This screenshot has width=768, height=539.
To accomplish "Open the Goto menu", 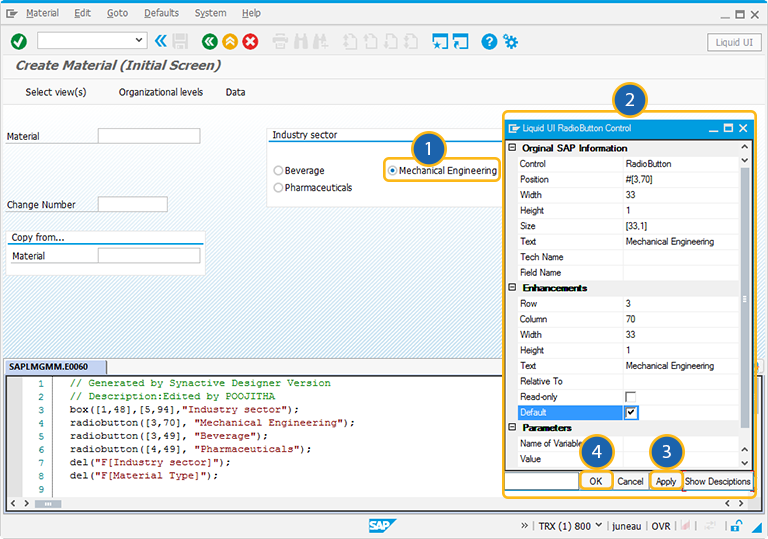I will 118,13.
